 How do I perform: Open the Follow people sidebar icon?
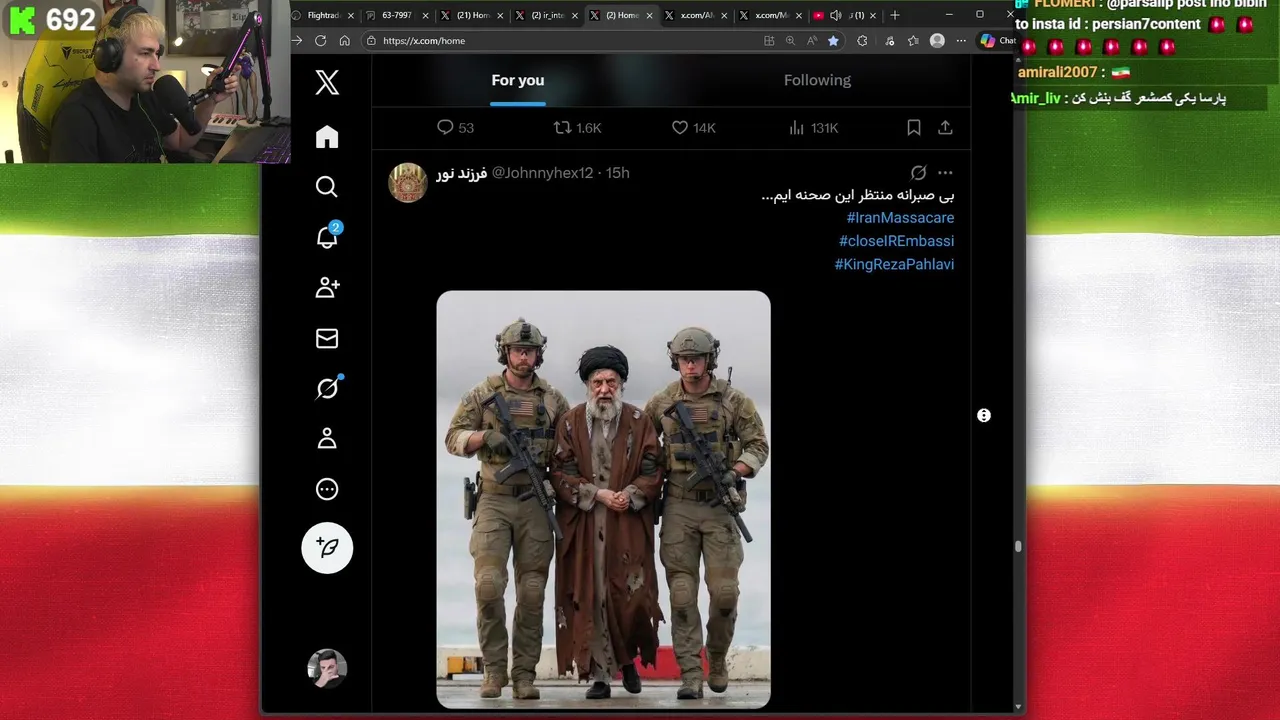pyautogui.click(x=327, y=288)
